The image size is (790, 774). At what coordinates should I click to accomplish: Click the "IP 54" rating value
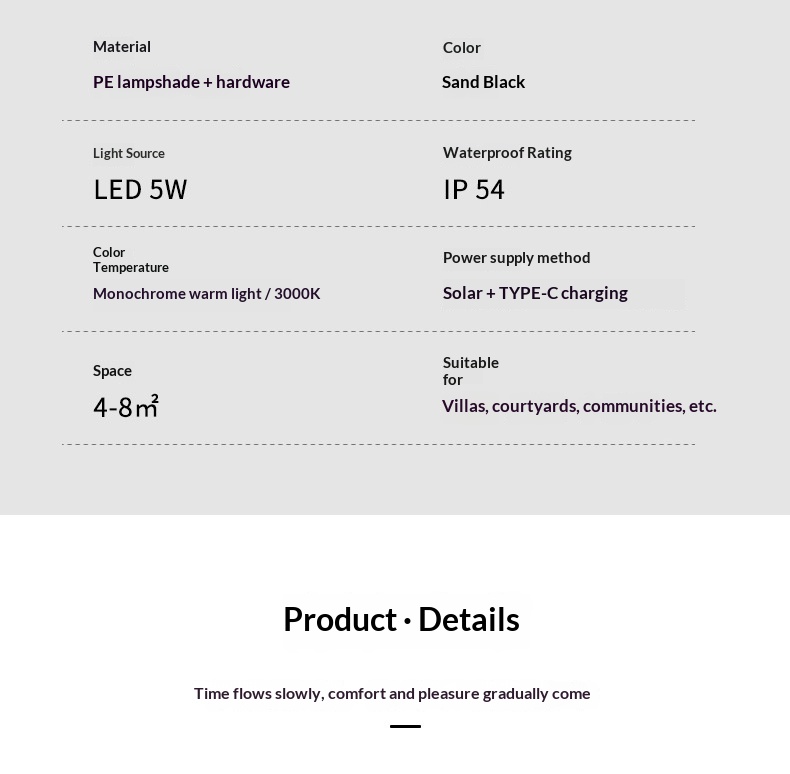tap(474, 189)
